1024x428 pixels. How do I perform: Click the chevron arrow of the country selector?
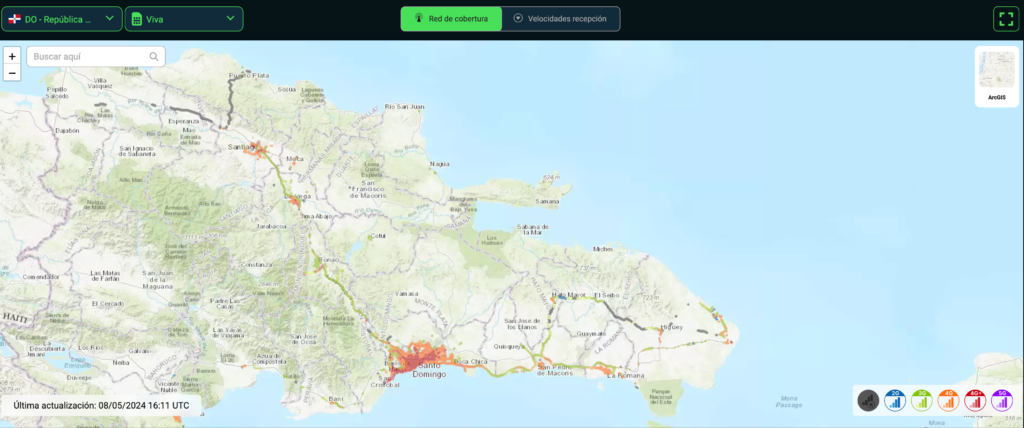click(x=109, y=18)
